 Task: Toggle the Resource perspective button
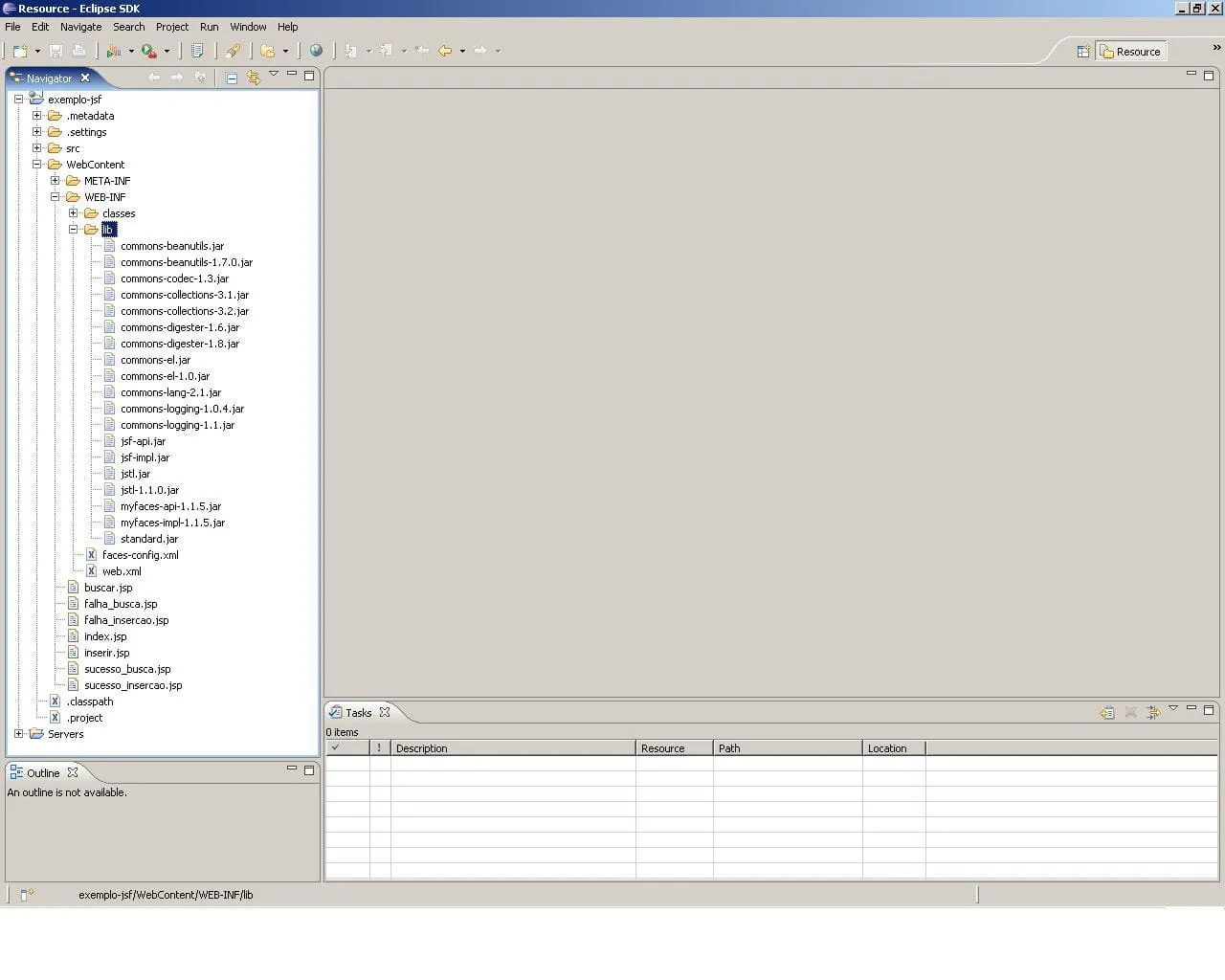coord(1130,52)
